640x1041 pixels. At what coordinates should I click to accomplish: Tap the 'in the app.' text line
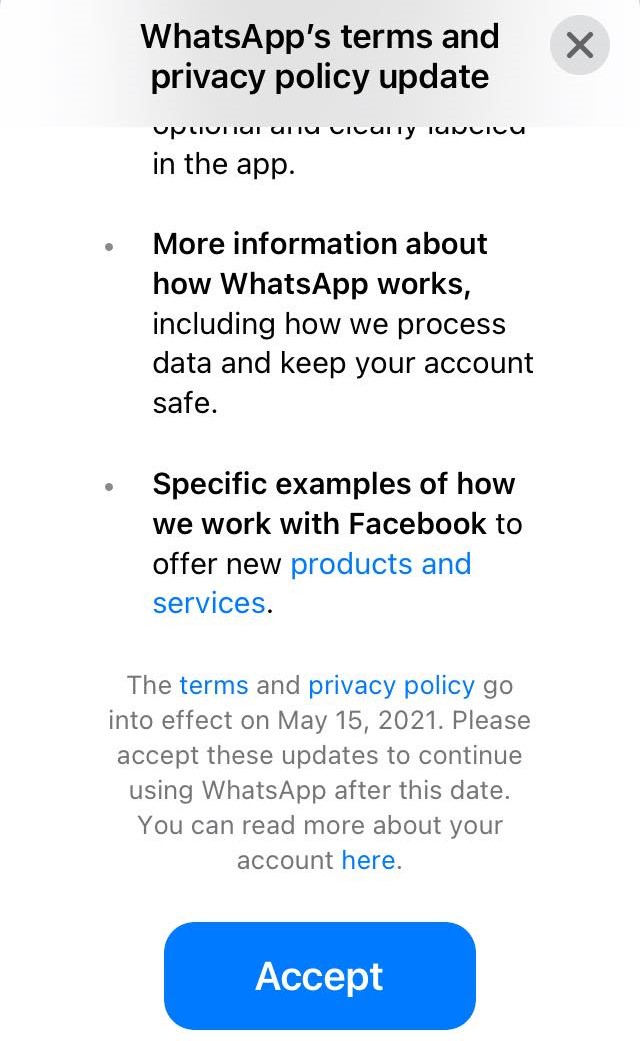pos(223,164)
